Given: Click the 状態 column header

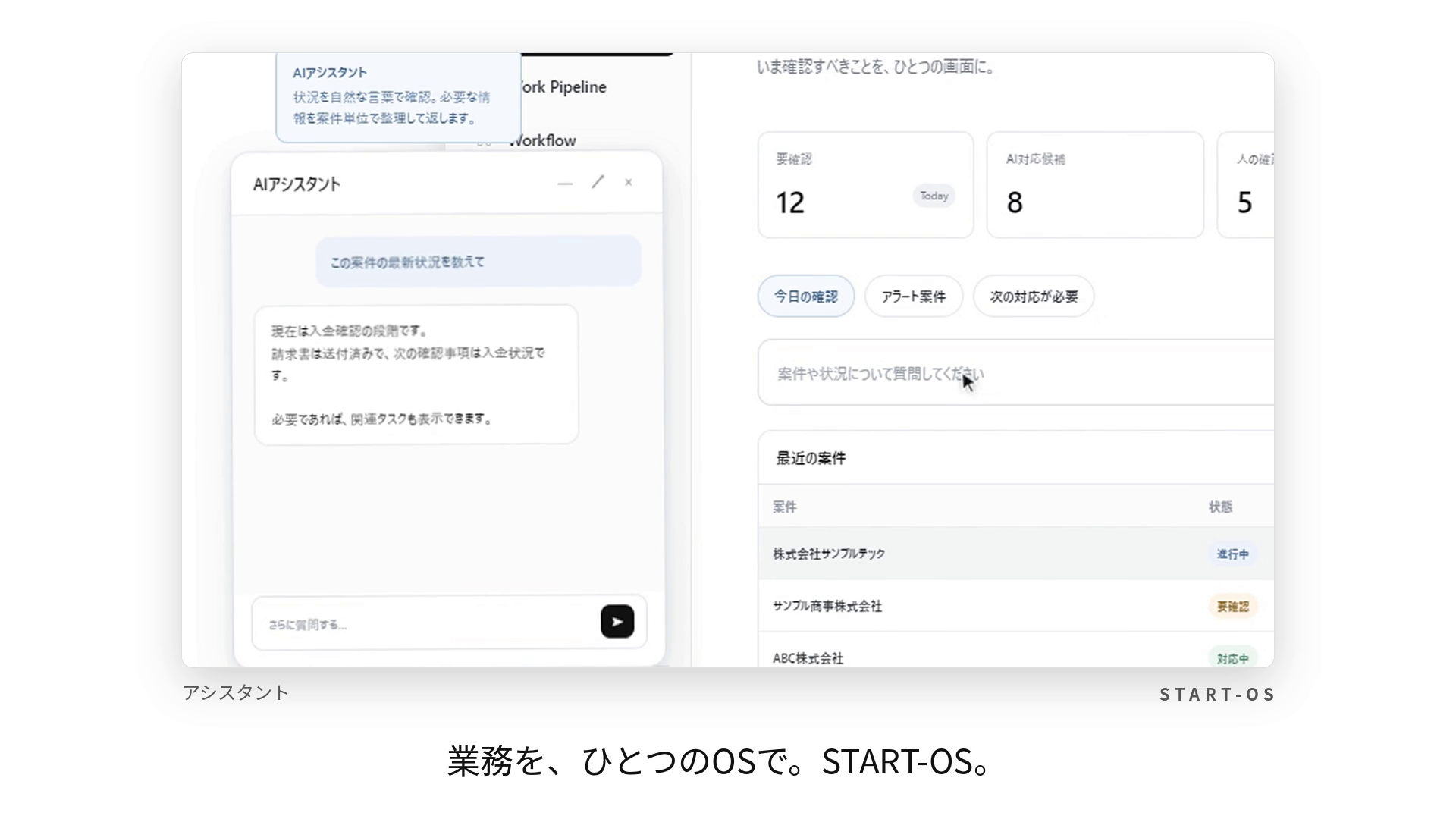Looking at the screenshot, I should tap(1220, 507).
